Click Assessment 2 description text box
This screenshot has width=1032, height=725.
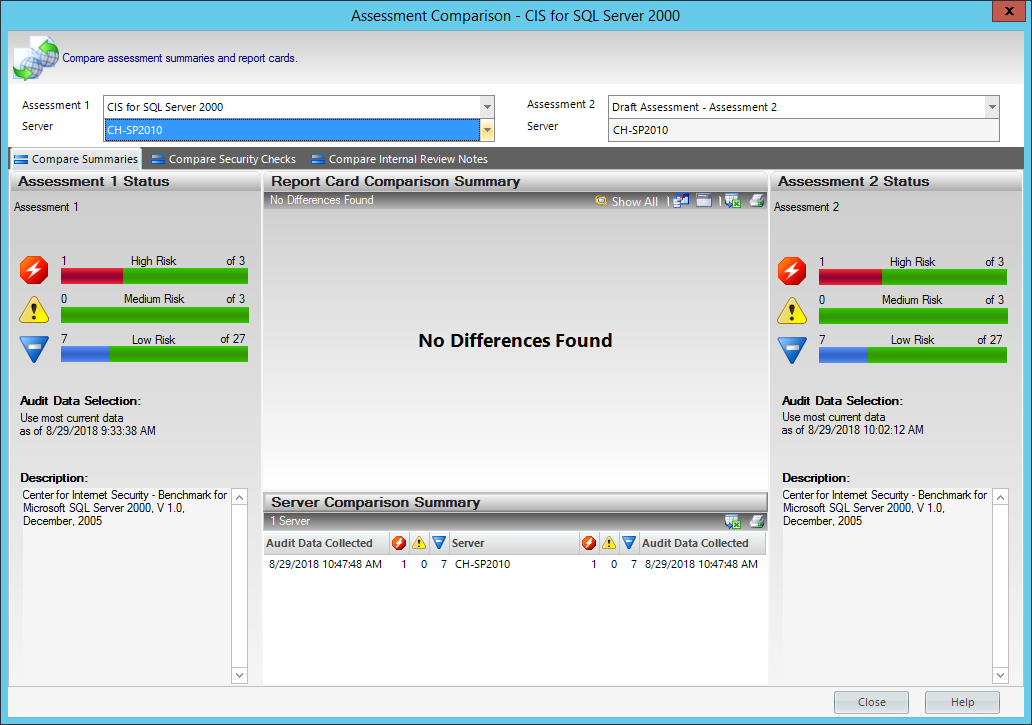click(894, 586)
